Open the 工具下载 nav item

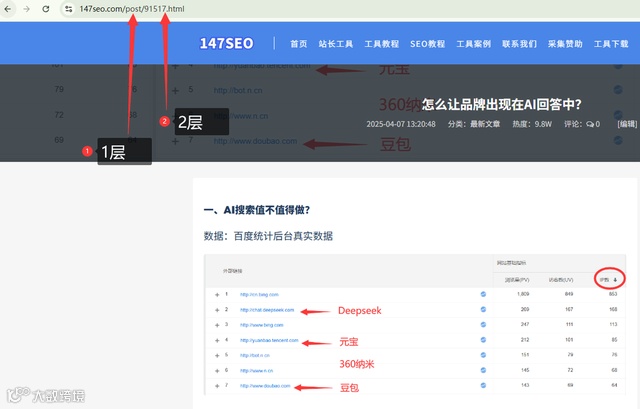(611, 44)
